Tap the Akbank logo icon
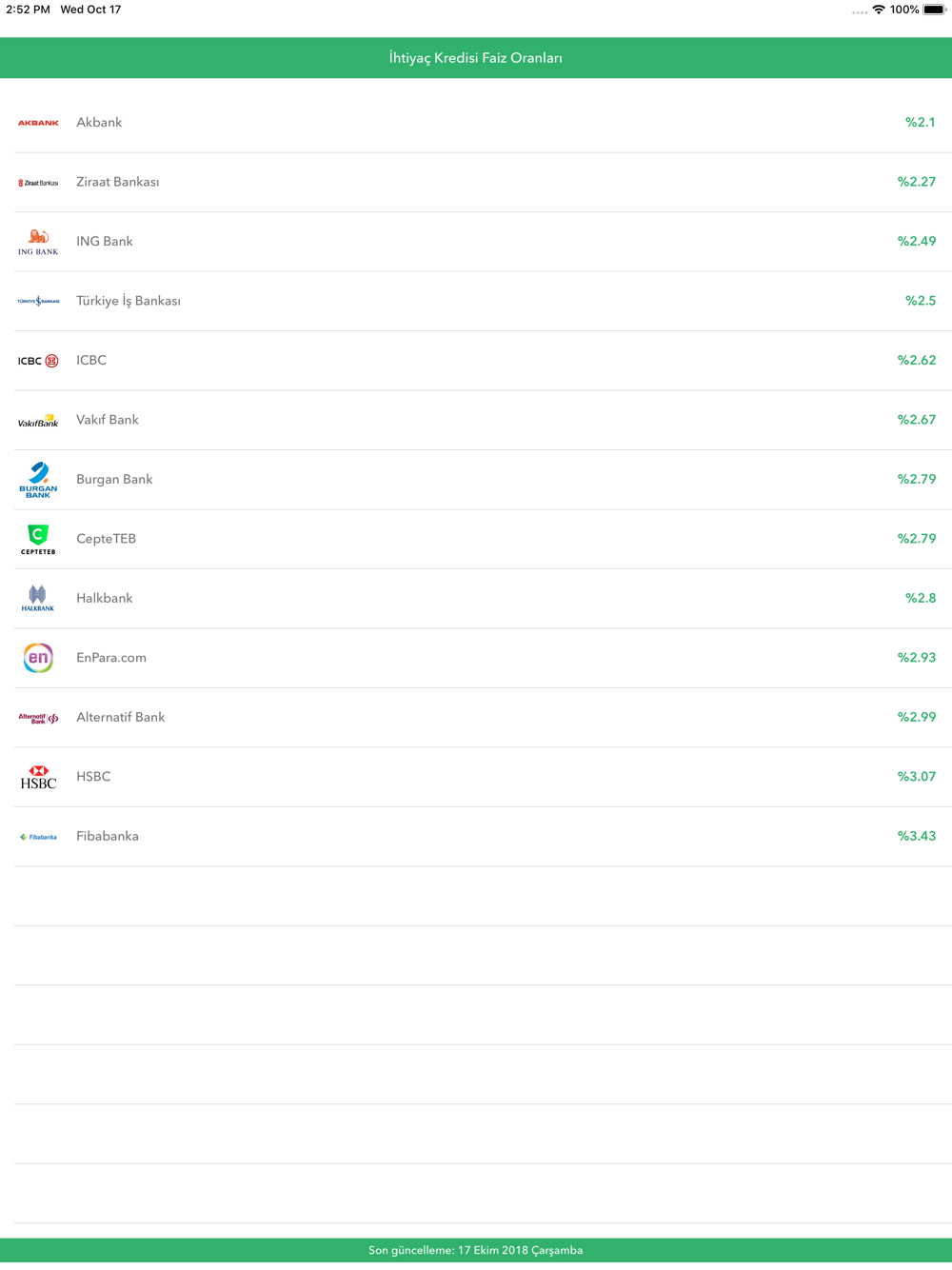This screenshot has height=1270, width=952. point(38,123)
